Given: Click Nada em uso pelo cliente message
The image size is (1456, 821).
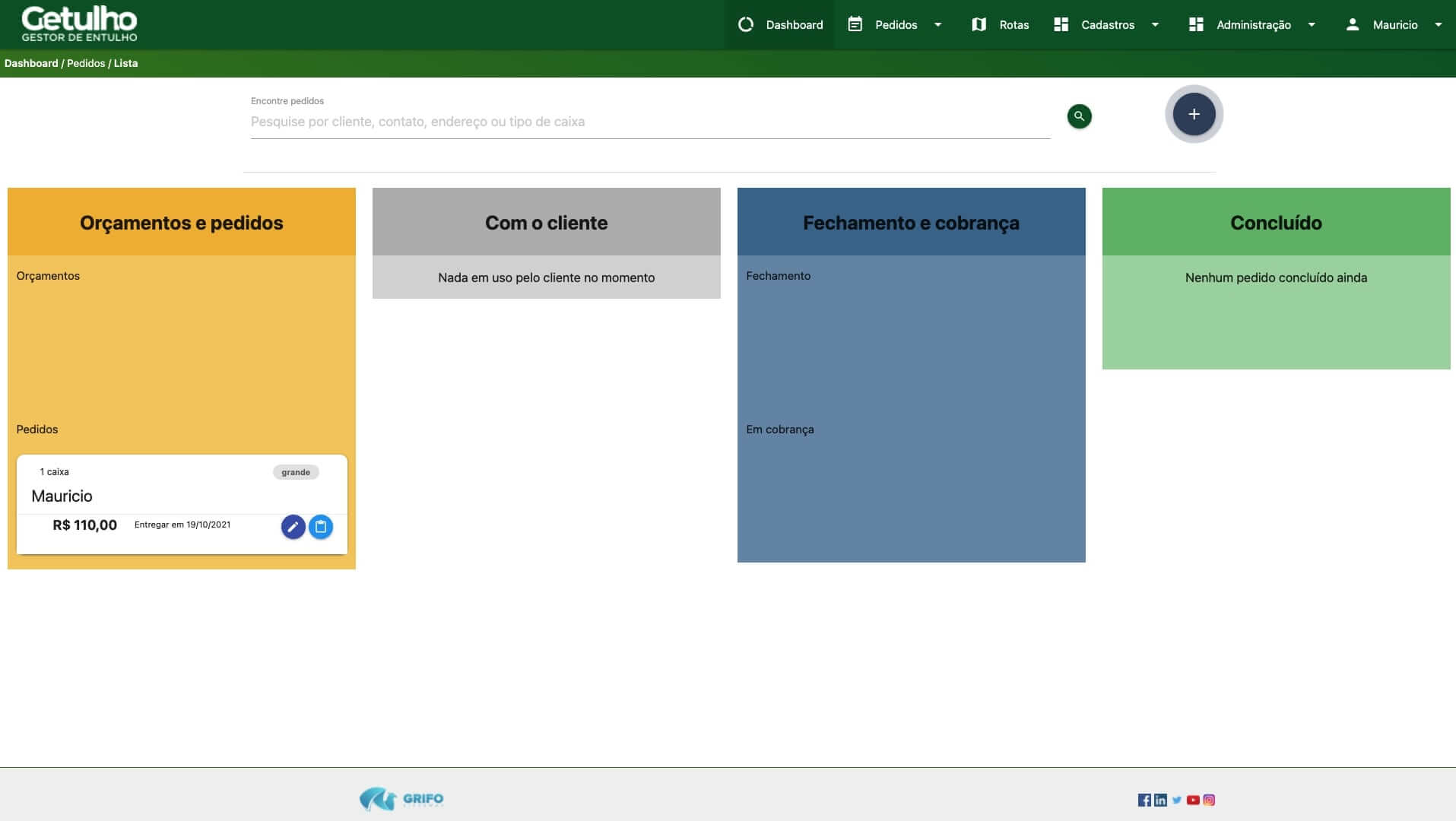Looking at the screenshot, I should point(546,277).
